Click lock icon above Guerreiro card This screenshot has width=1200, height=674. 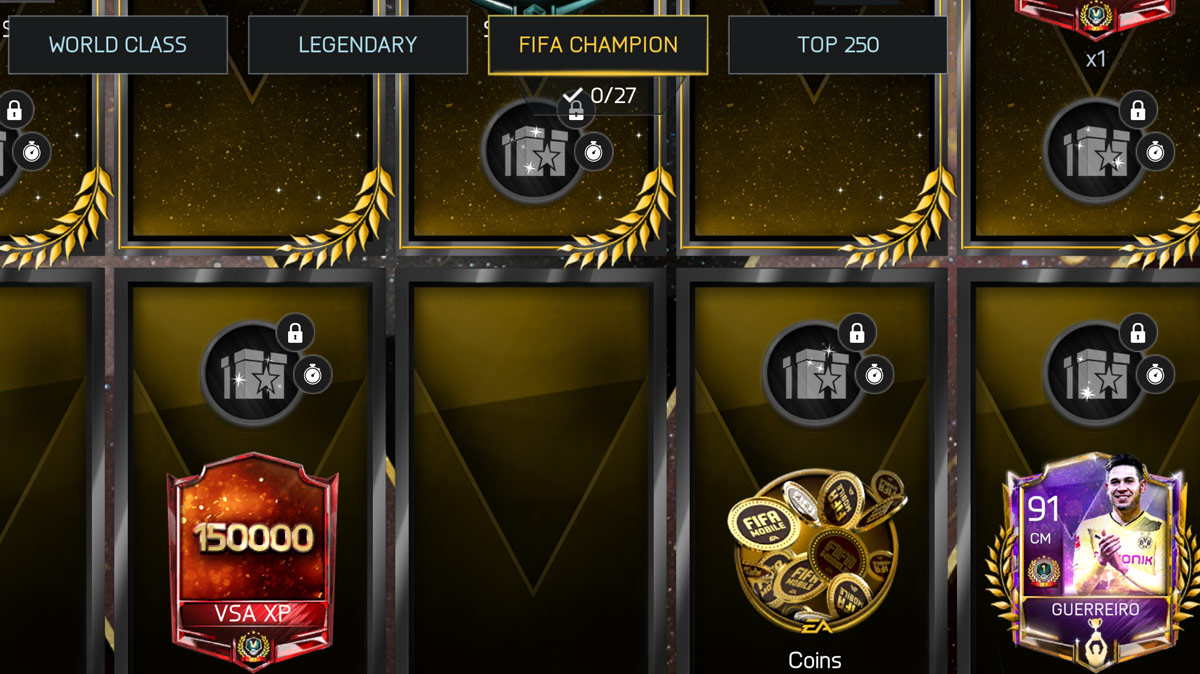click(1137, 333)
